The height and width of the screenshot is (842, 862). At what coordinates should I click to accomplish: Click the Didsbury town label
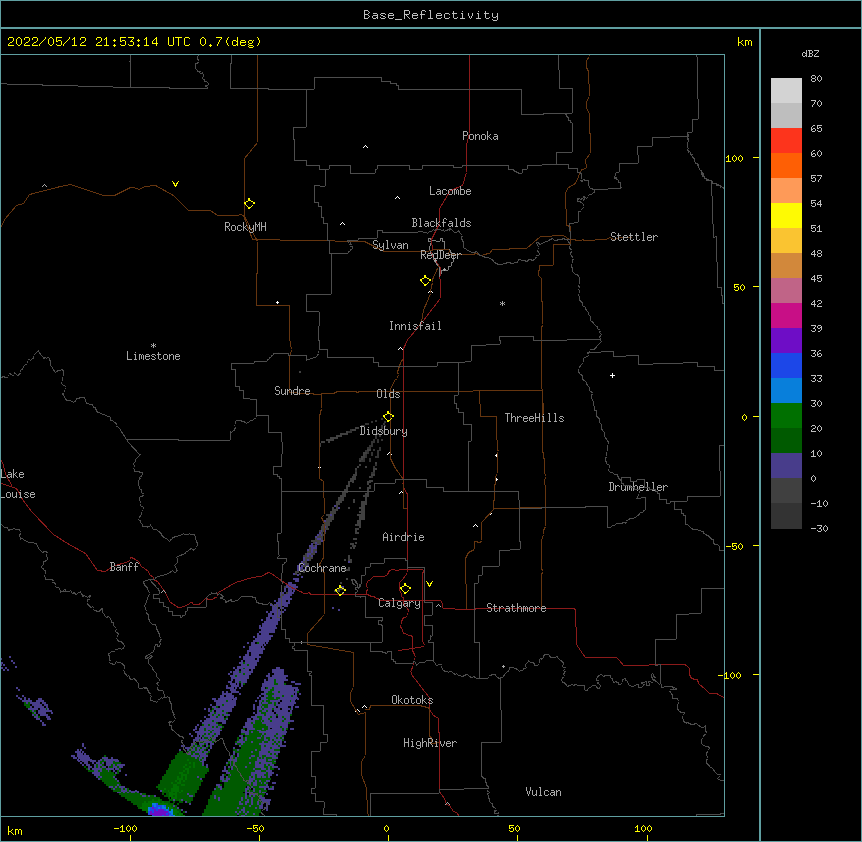click(384, 431)
